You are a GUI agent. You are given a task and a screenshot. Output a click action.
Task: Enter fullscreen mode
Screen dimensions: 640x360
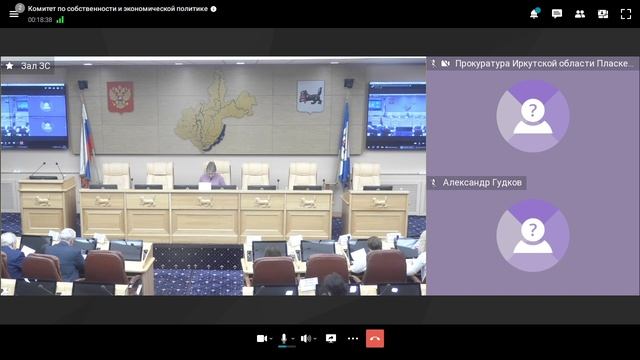(626, 14)
